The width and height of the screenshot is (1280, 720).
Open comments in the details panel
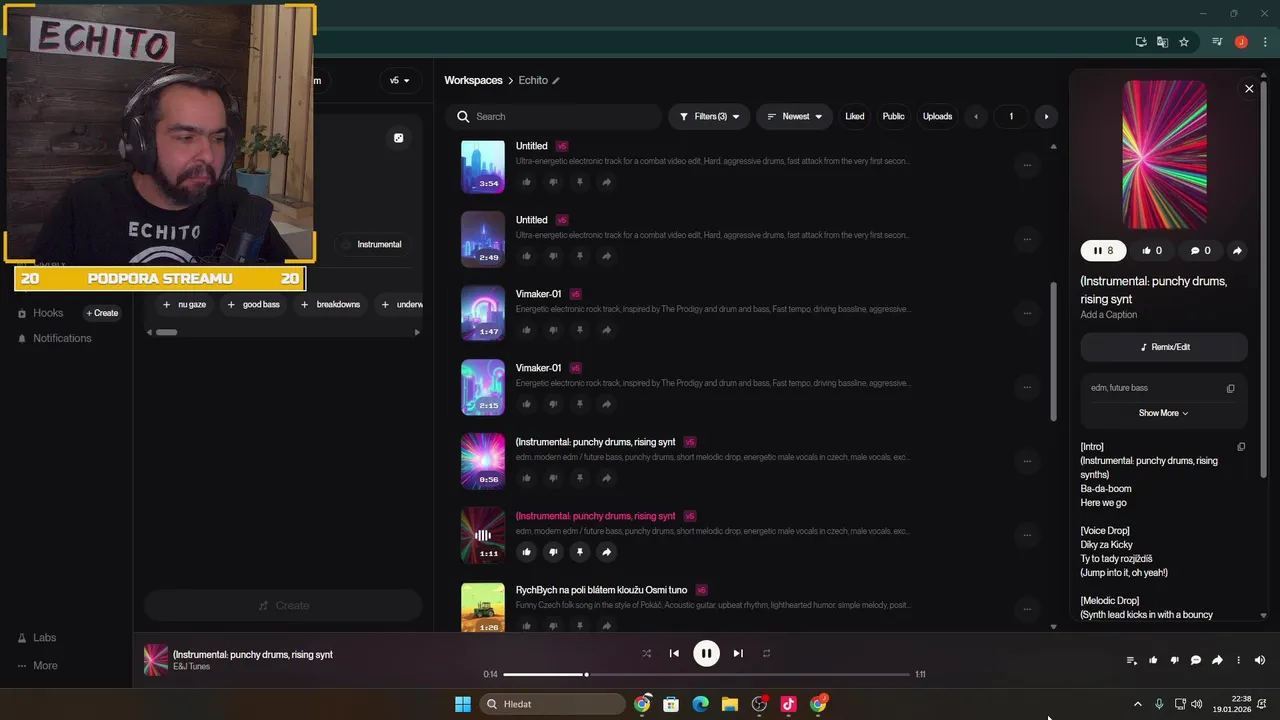point(1200,251)
